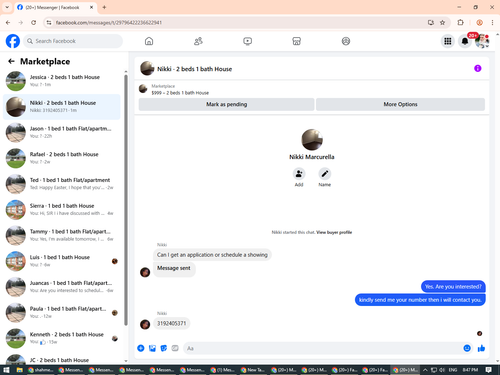
Task: Show hidden system tray icons
Action: (x=425, y=370)
